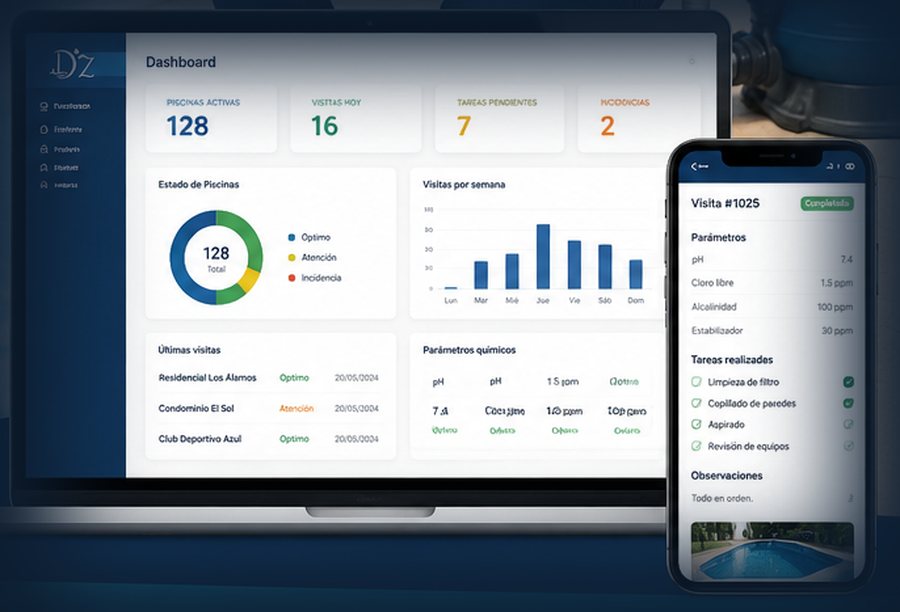This screenshot has height=612, width=900.
Task: Open the Visitas Hoy 16 card
Action: 356,119
